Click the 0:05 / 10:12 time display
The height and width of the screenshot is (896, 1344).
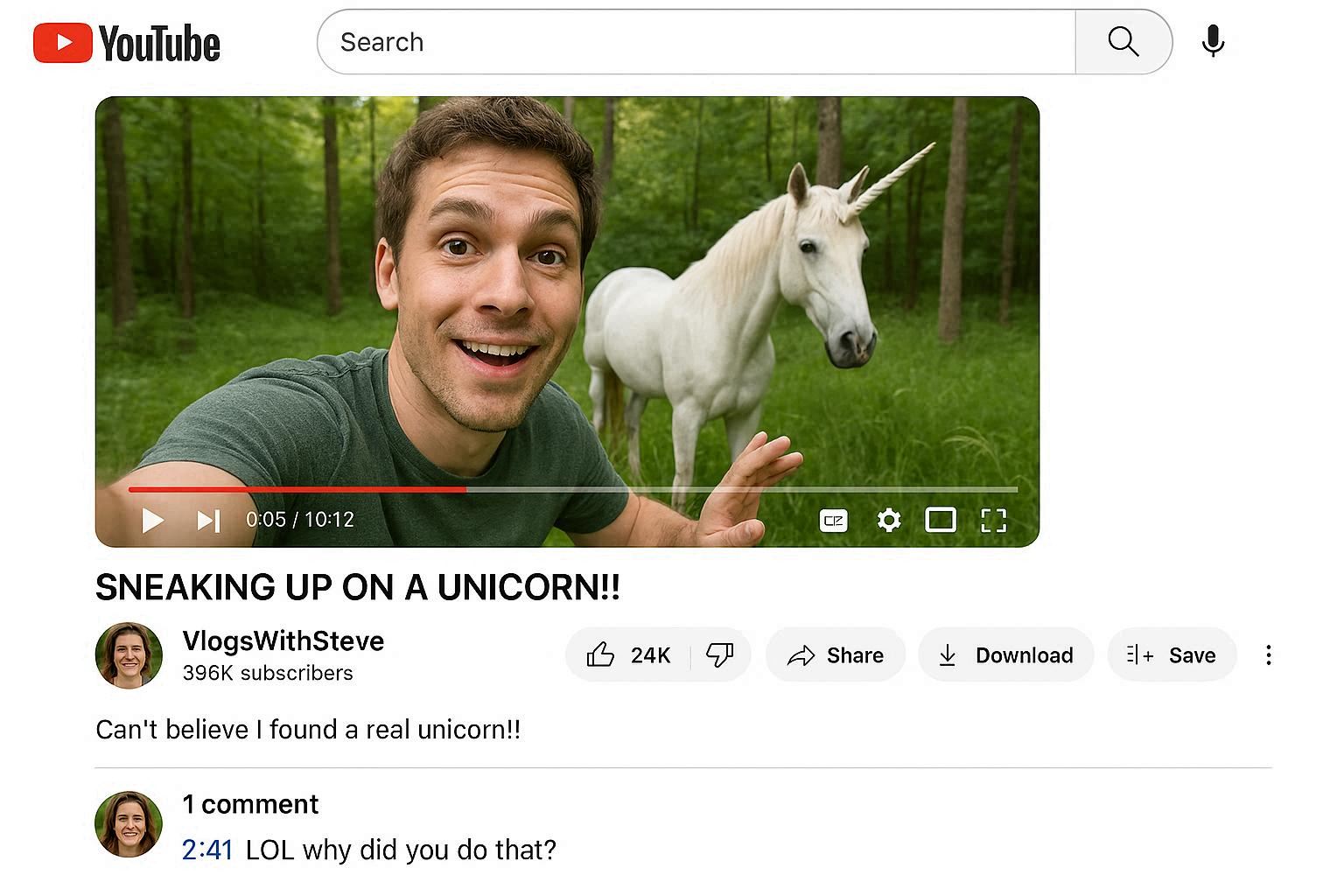[x=300, y=520]
